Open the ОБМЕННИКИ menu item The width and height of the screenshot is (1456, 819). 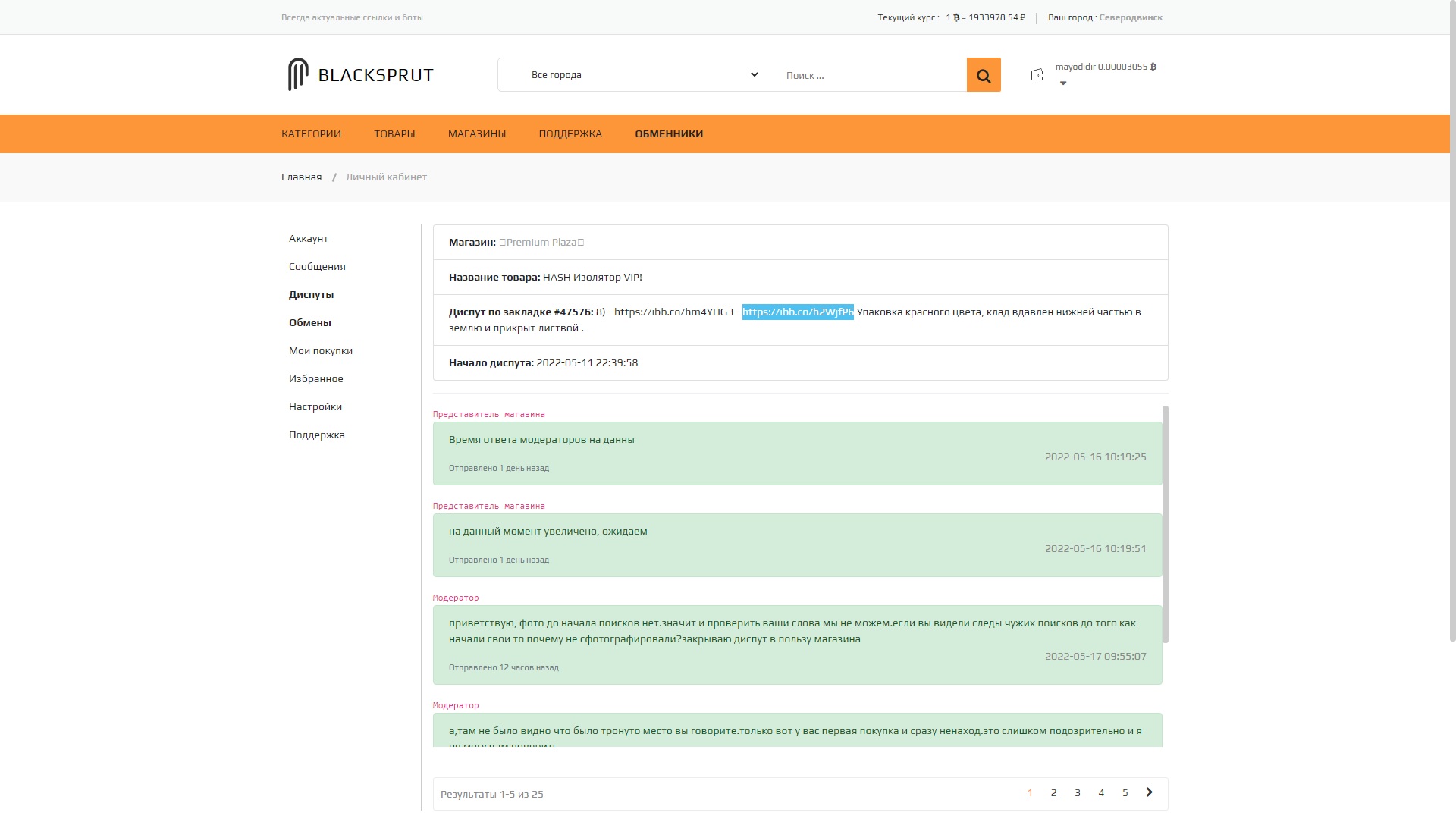click(x=669, y=133)
